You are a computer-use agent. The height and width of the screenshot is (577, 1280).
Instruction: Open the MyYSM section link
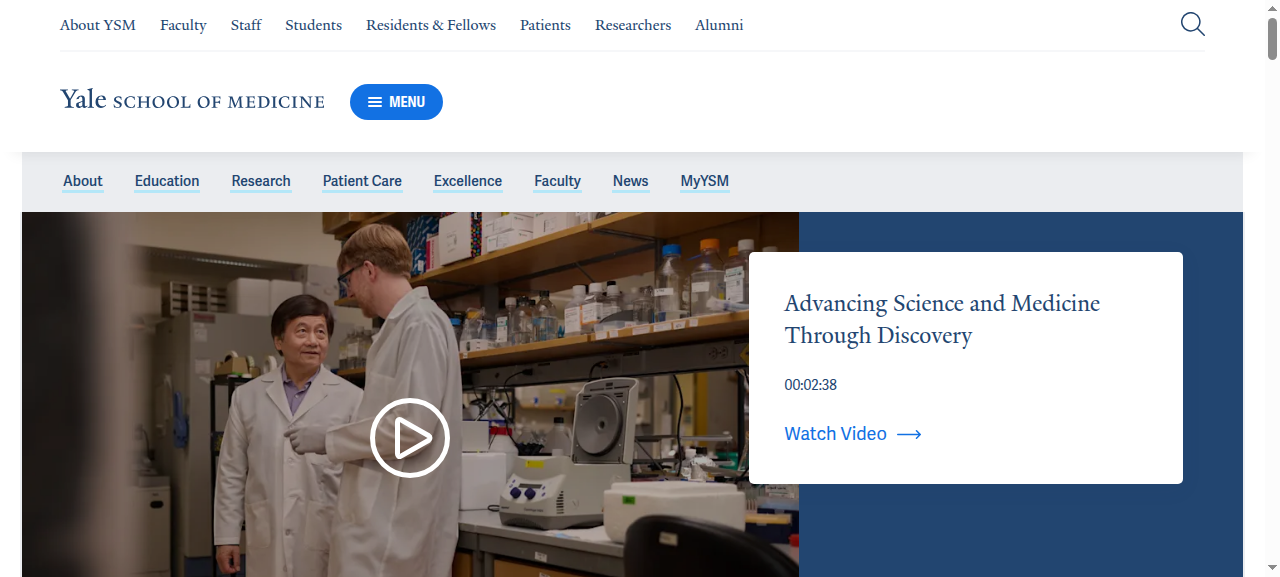tap(705, 181)
